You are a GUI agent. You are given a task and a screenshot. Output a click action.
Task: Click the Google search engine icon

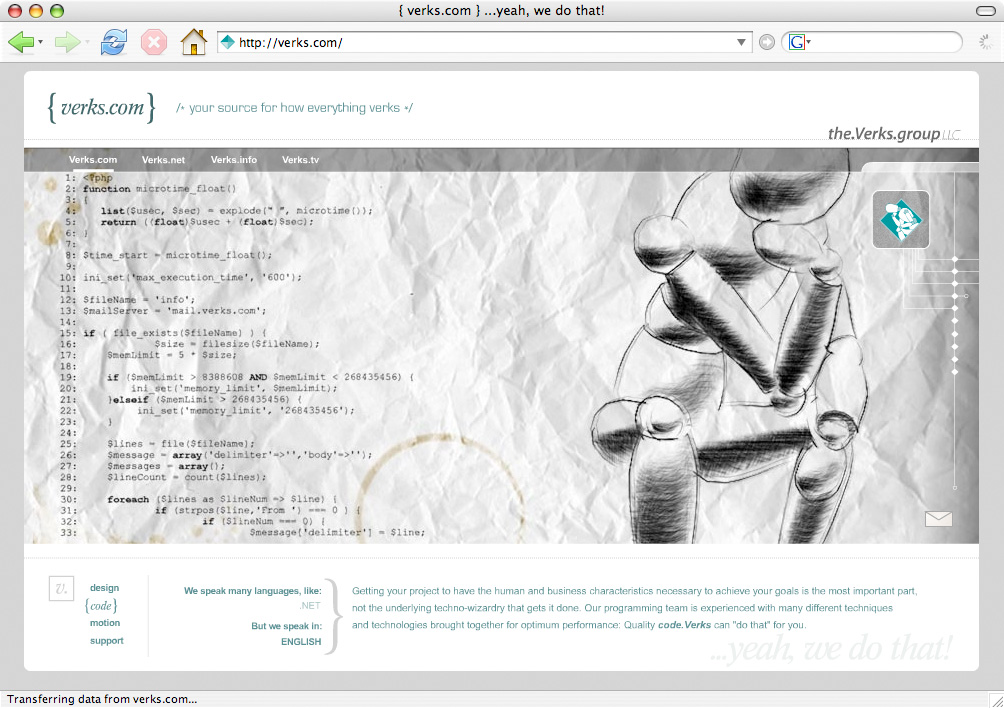(x=797, y=42)
